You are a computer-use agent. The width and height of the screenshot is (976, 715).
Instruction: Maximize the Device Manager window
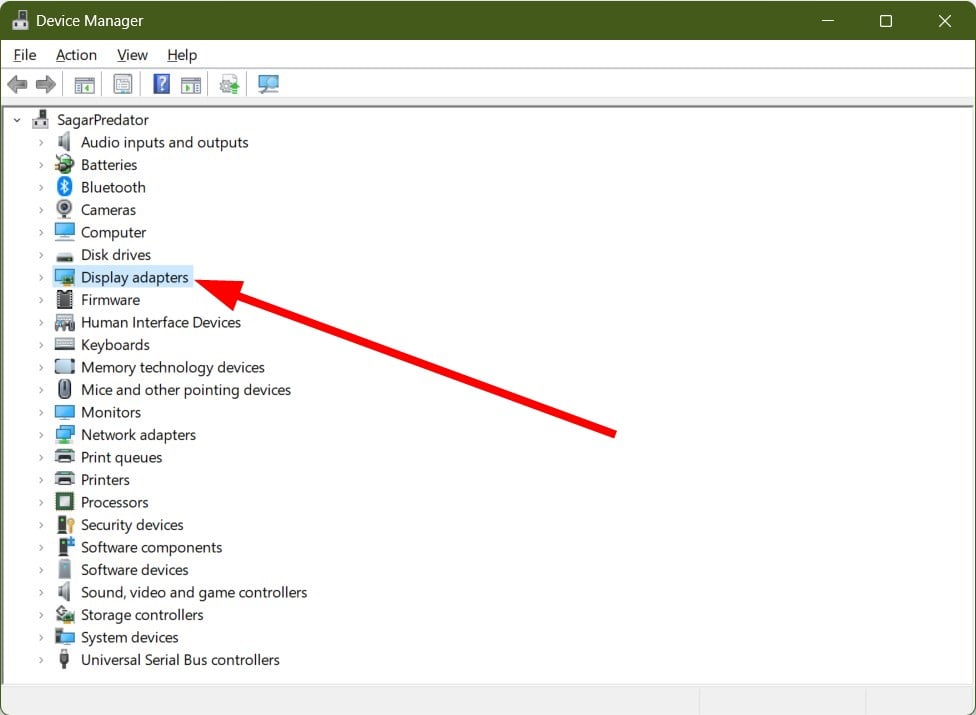[886, 21]
